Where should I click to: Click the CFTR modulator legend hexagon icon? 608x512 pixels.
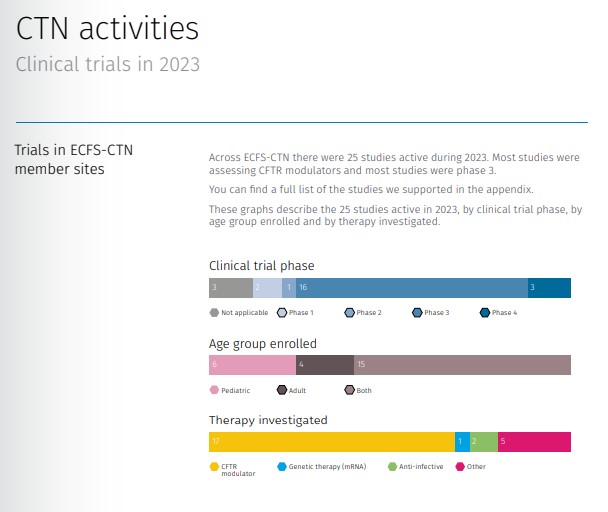[x=214, y=466]
